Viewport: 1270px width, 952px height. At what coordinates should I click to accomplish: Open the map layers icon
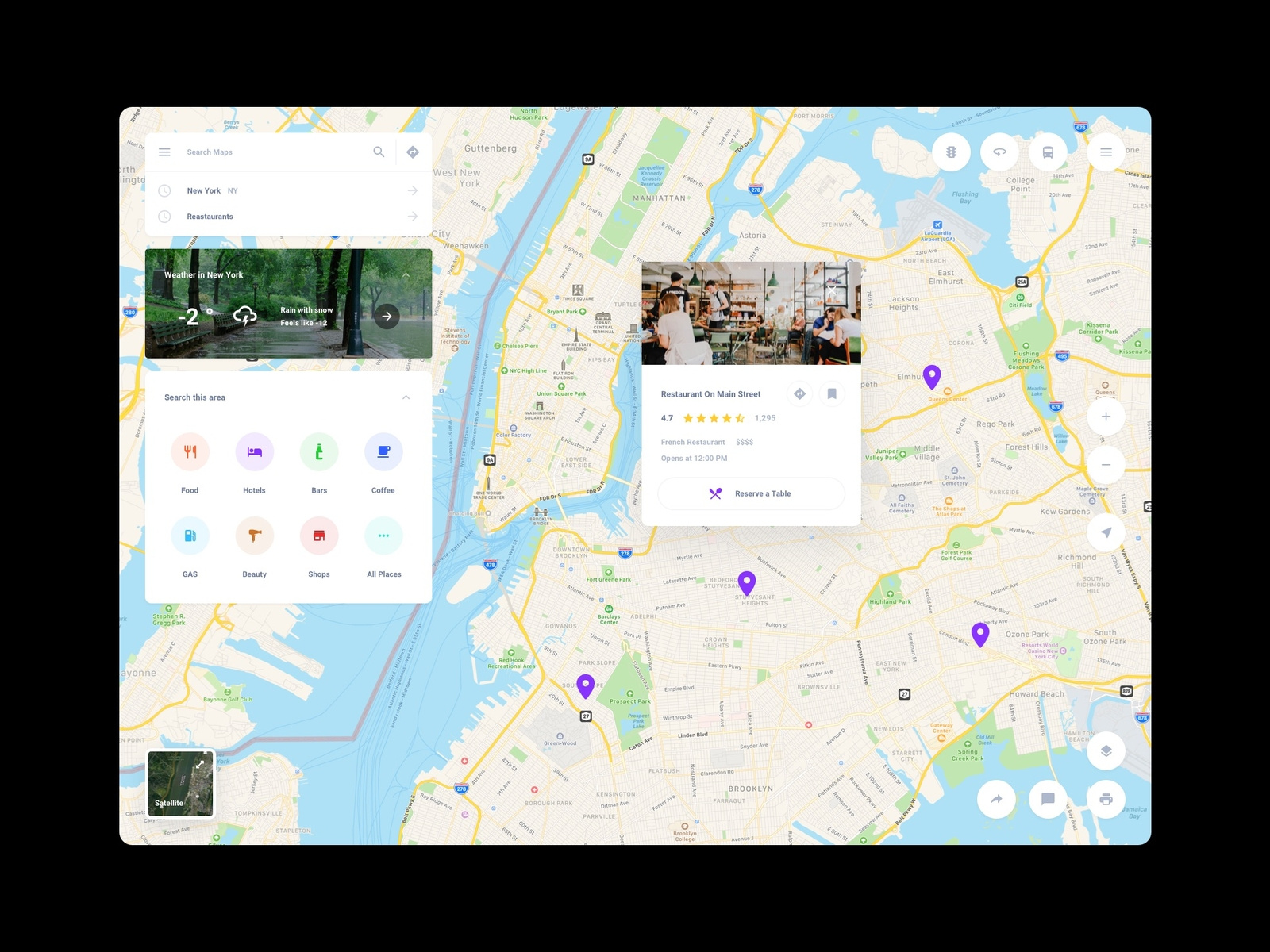coord(1106,750)
